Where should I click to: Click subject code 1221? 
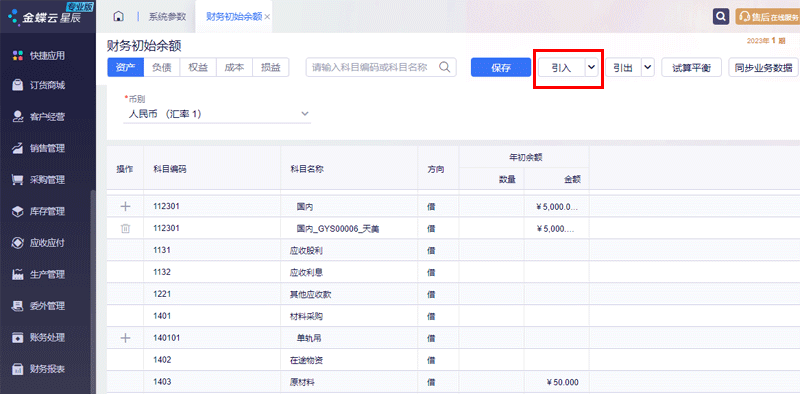coord(162,294)
